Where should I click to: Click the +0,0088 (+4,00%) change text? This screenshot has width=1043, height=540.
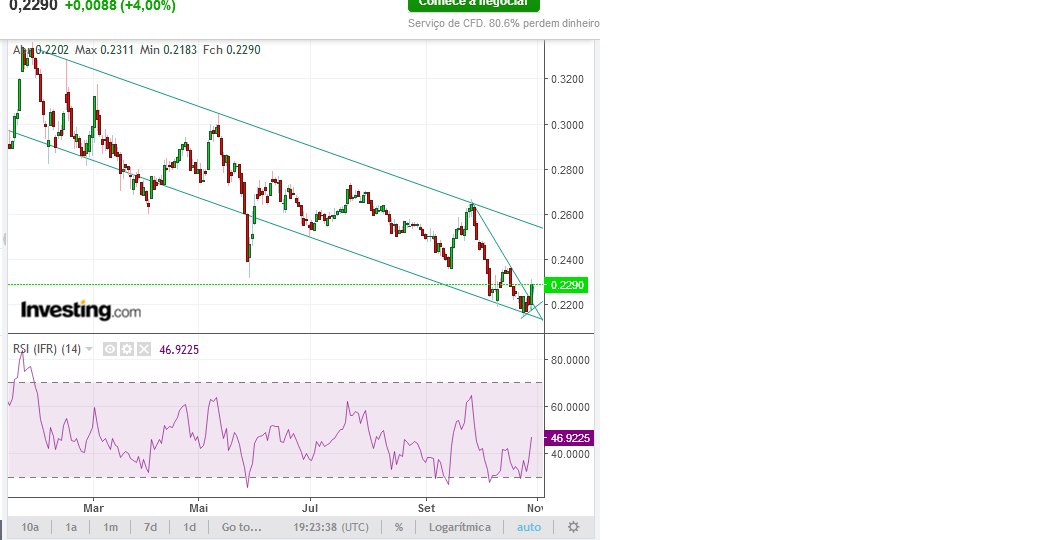[x=120, y=6]
